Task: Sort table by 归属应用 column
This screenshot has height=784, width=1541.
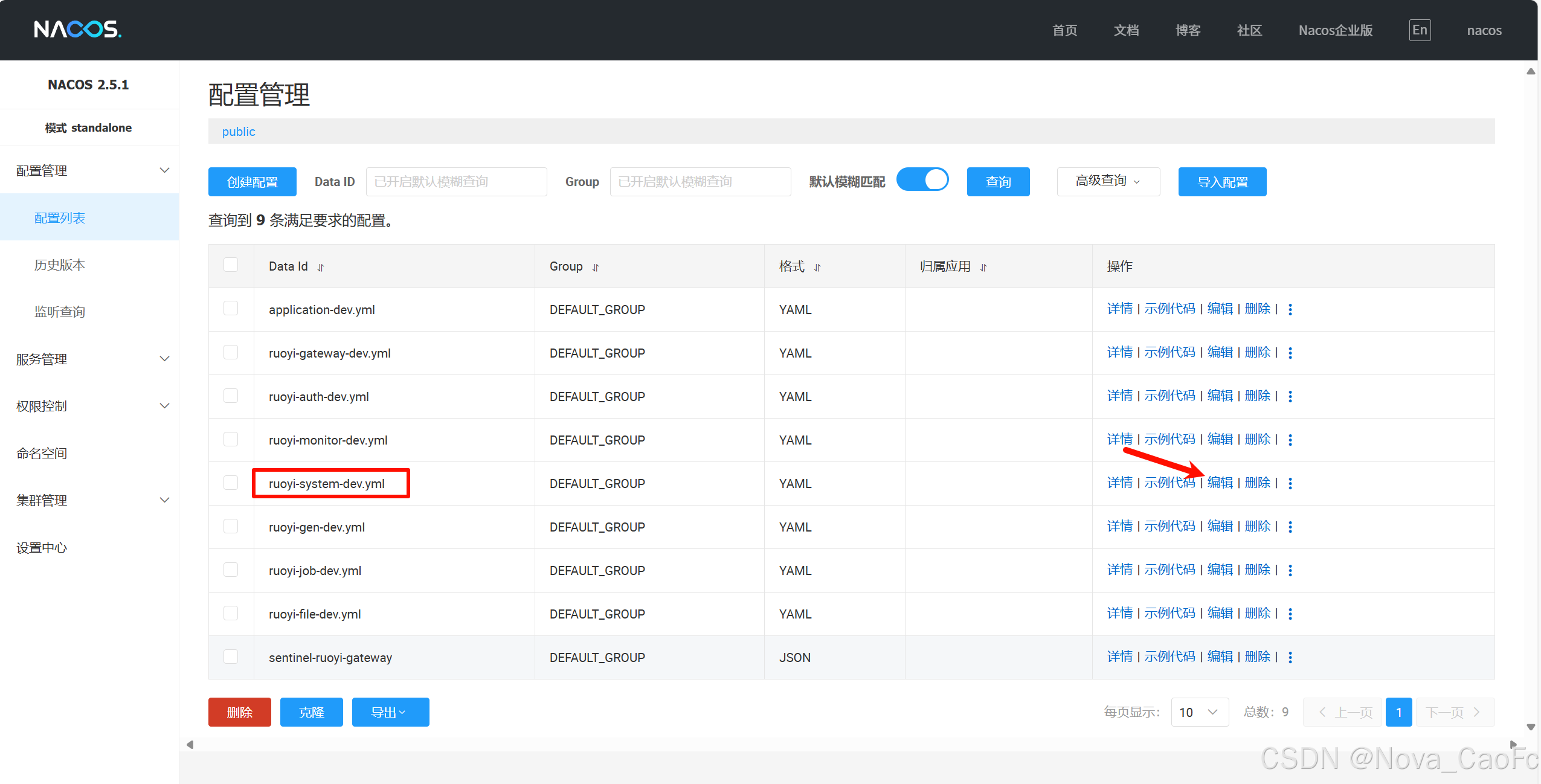Action: (x=983, y=267)
